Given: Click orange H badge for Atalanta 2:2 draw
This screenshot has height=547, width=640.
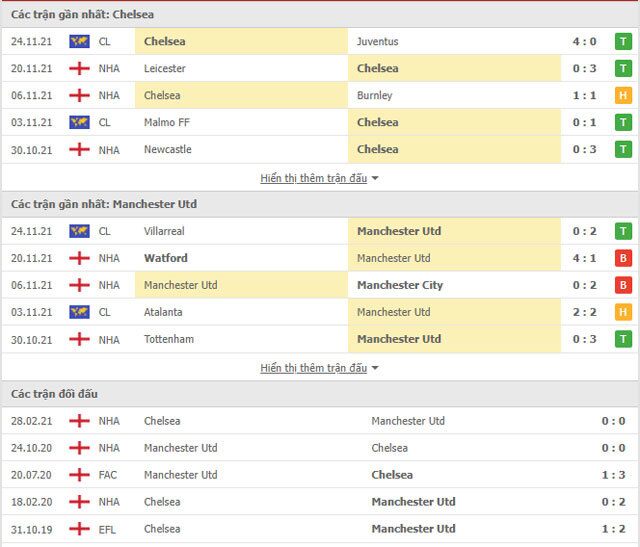Looking at the screenshot, I should pos(623,312).
